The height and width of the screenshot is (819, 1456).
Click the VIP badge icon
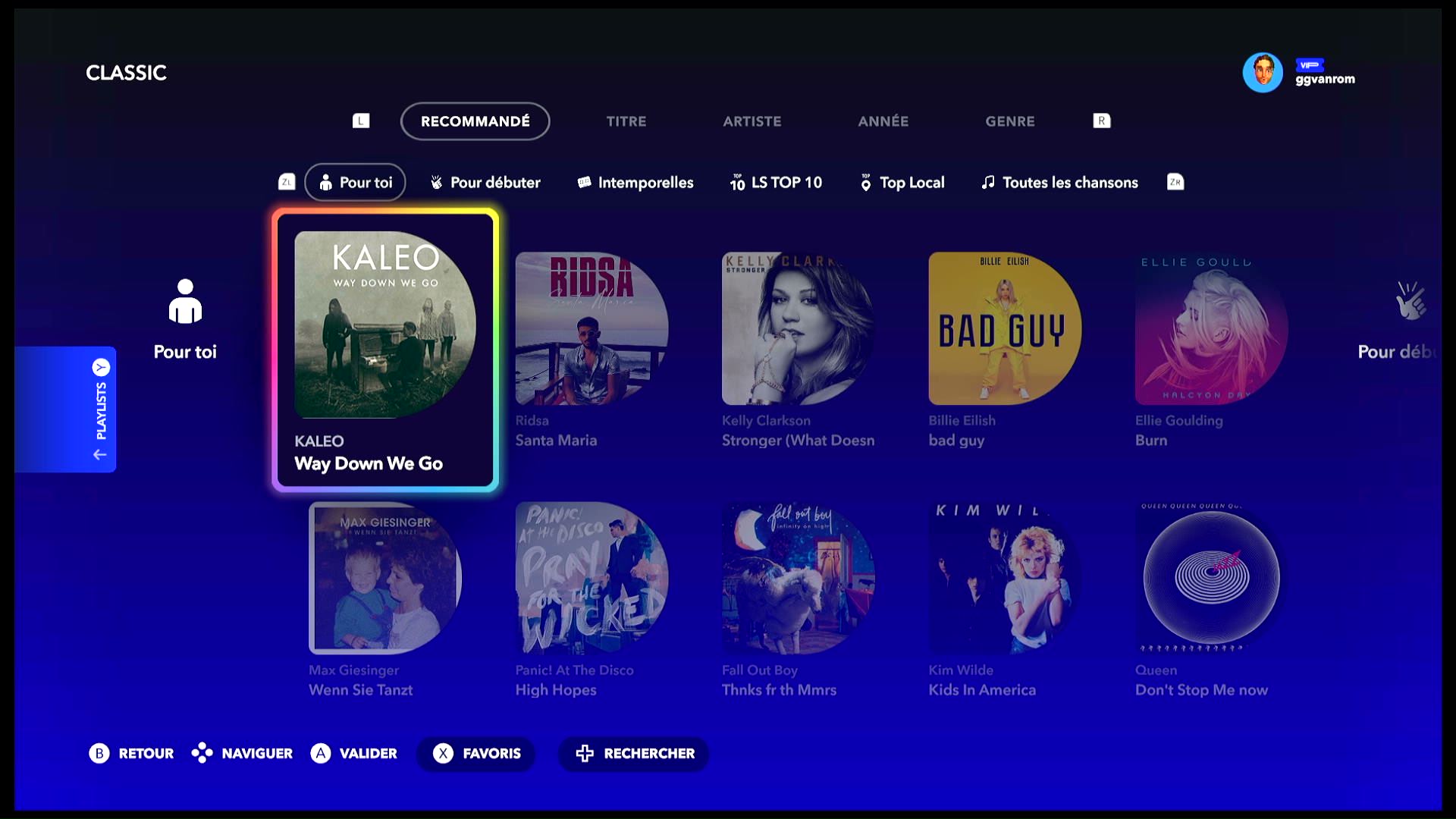click(x=1310, y=65)
